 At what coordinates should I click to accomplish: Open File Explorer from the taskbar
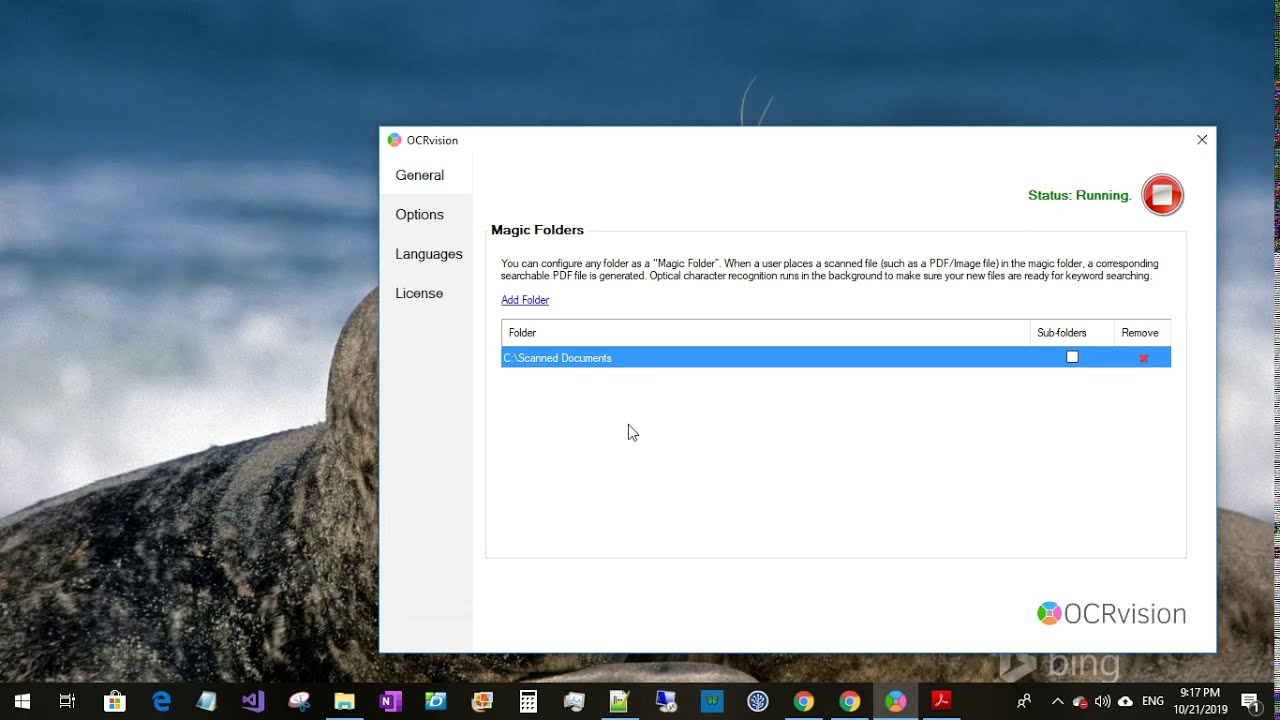(344, 701)
